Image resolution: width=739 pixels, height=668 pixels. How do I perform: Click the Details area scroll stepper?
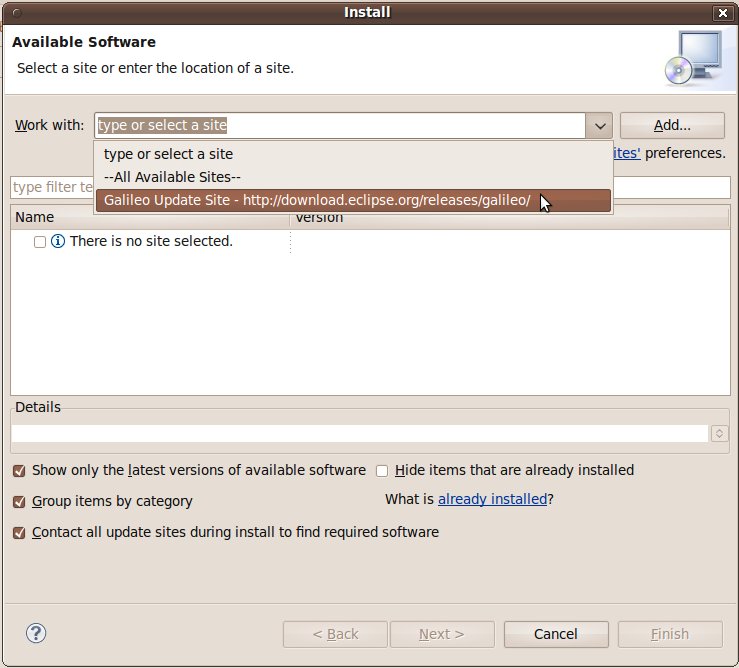pyautogui.click(x=719, y=433)
